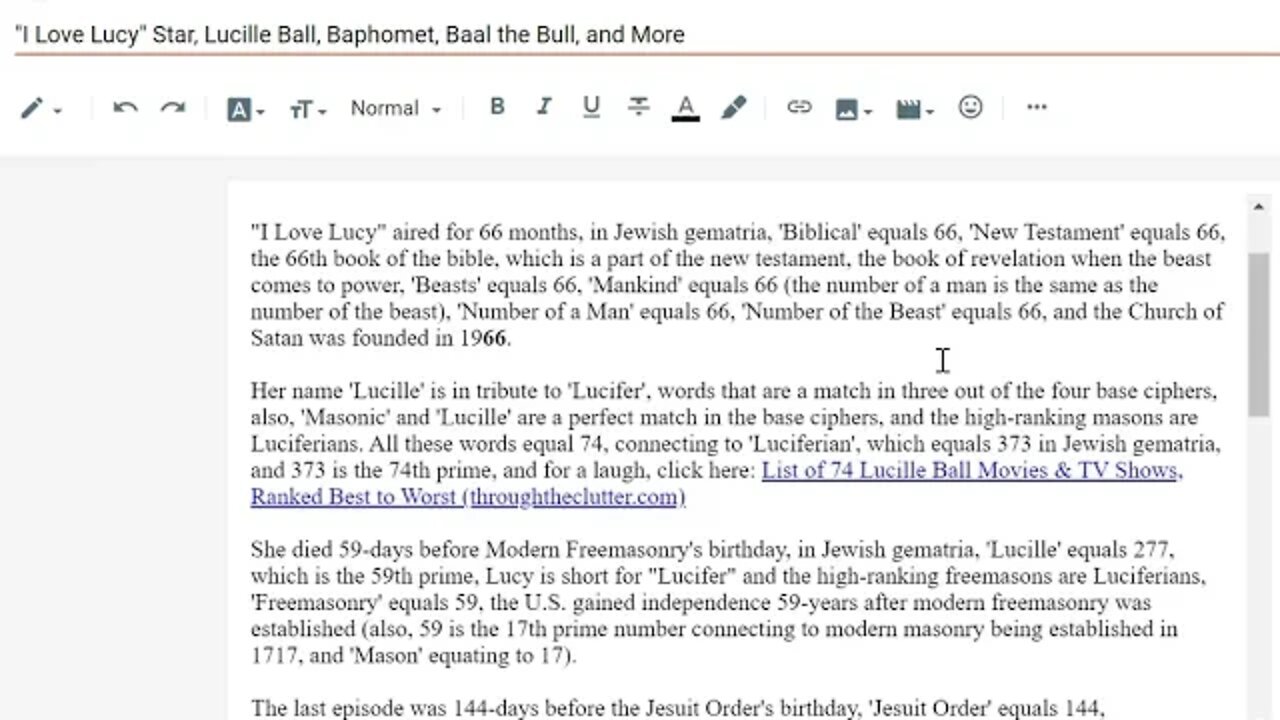Toggle italic formatting
1280x720 pixels.
pyautogui.click(x=544, y=107)
